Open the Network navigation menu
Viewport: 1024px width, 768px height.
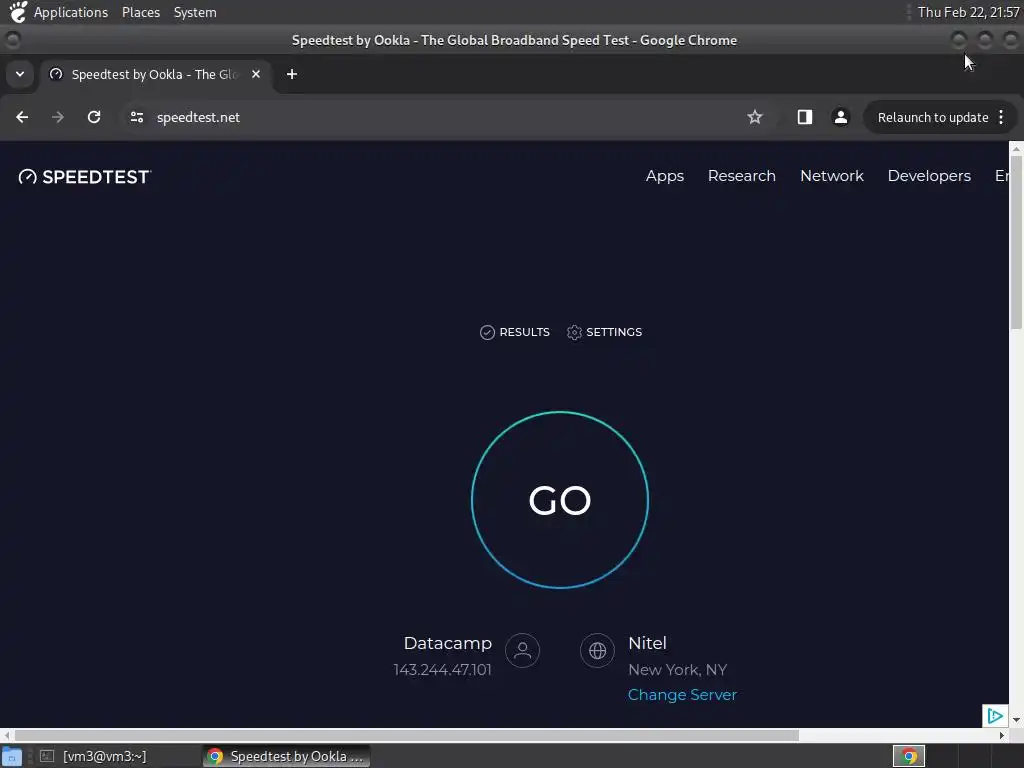(x=831, y=176)
